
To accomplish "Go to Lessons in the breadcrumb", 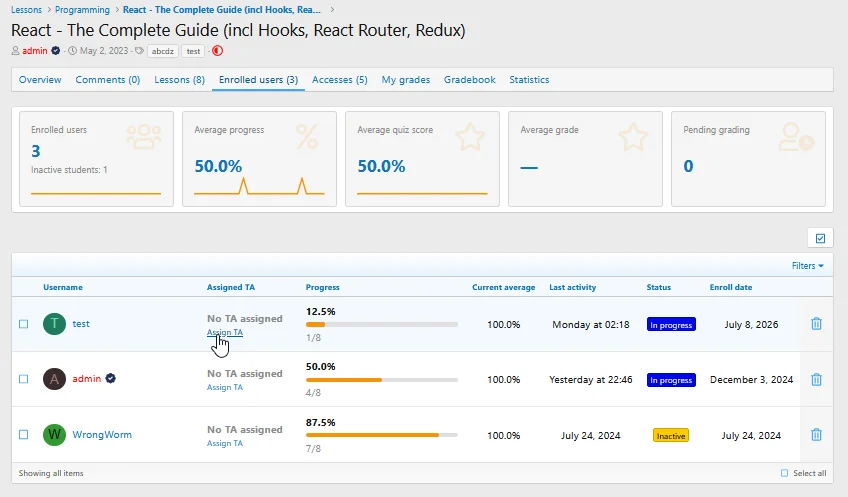I will tap(26, 10).
